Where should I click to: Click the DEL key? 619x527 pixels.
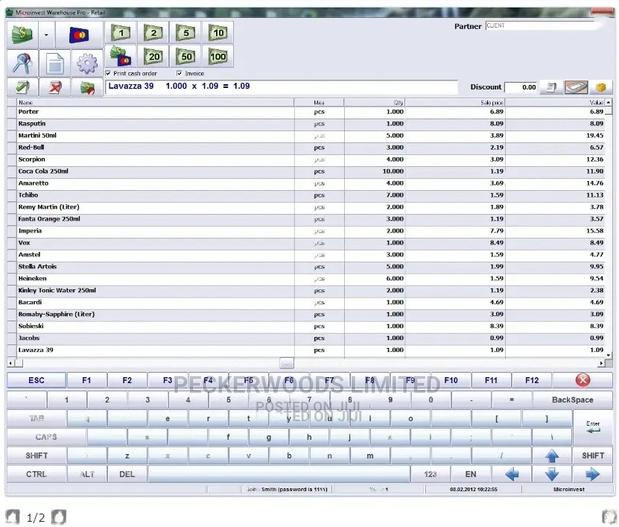pyautogui.click(x=127, y=474)
